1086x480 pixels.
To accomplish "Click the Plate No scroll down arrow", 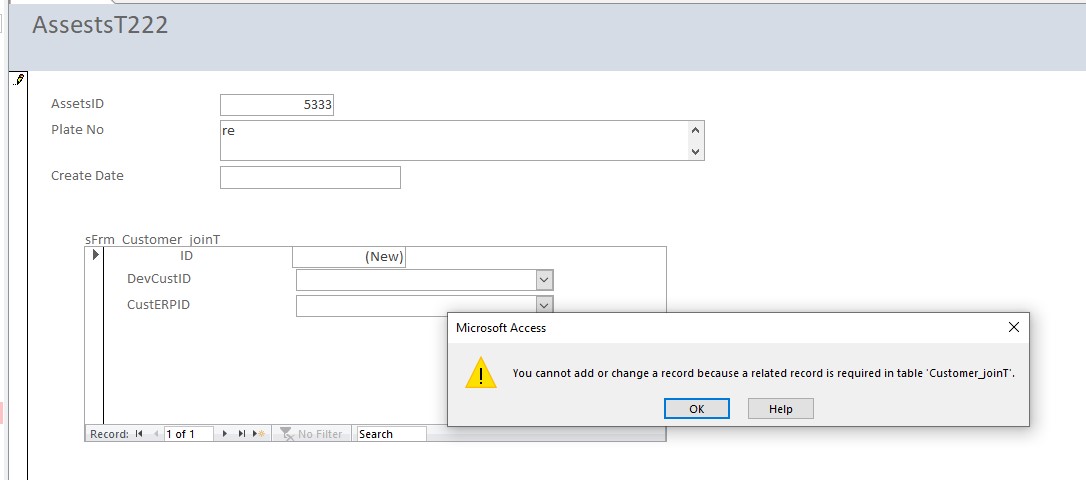I will [695, 151].
